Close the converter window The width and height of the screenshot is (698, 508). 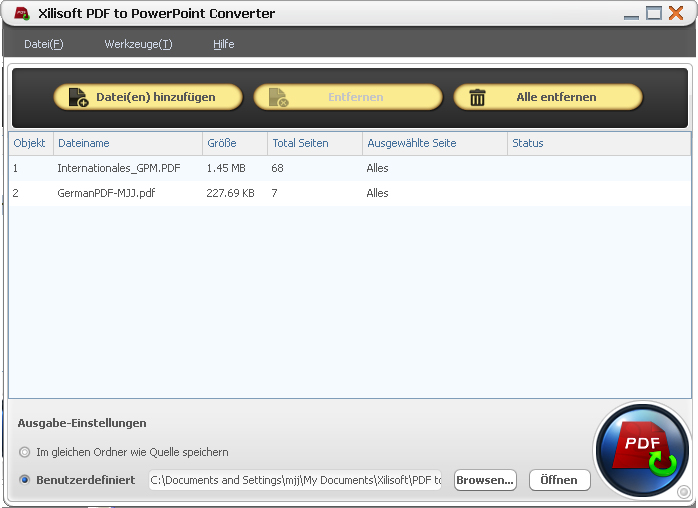[x=676, y=13]
